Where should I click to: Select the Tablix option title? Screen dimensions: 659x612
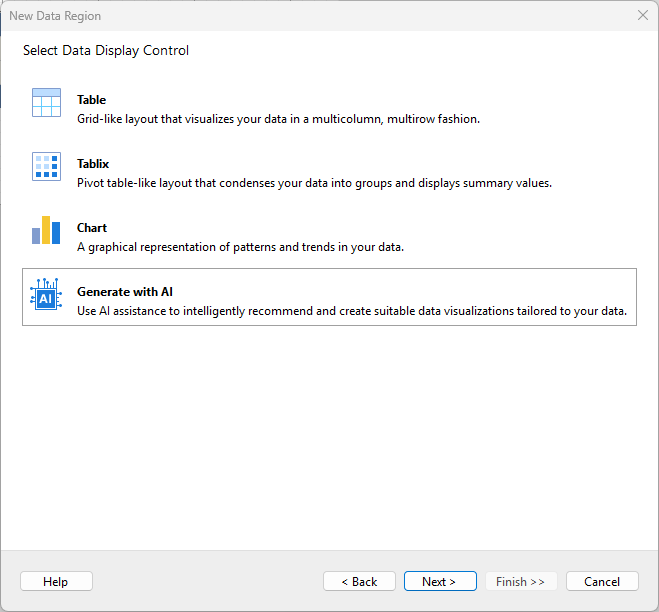tap(93, 164)
